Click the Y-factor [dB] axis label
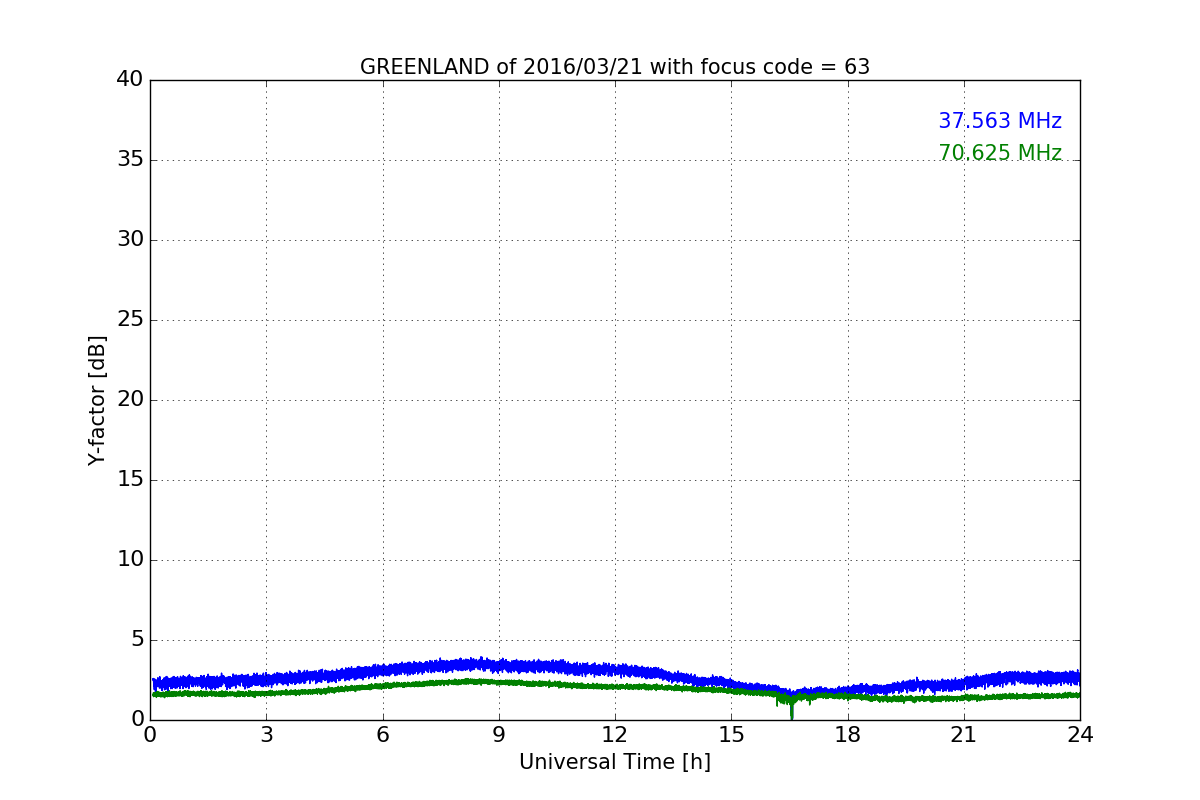The image size is (1200, 800). [x=97, y=400]
